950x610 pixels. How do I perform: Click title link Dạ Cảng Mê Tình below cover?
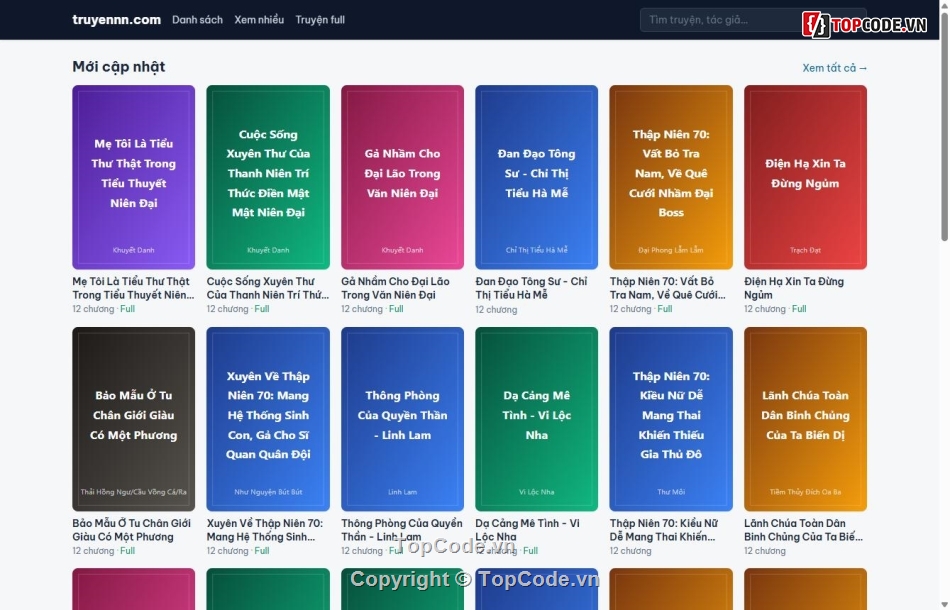[528, 530]
